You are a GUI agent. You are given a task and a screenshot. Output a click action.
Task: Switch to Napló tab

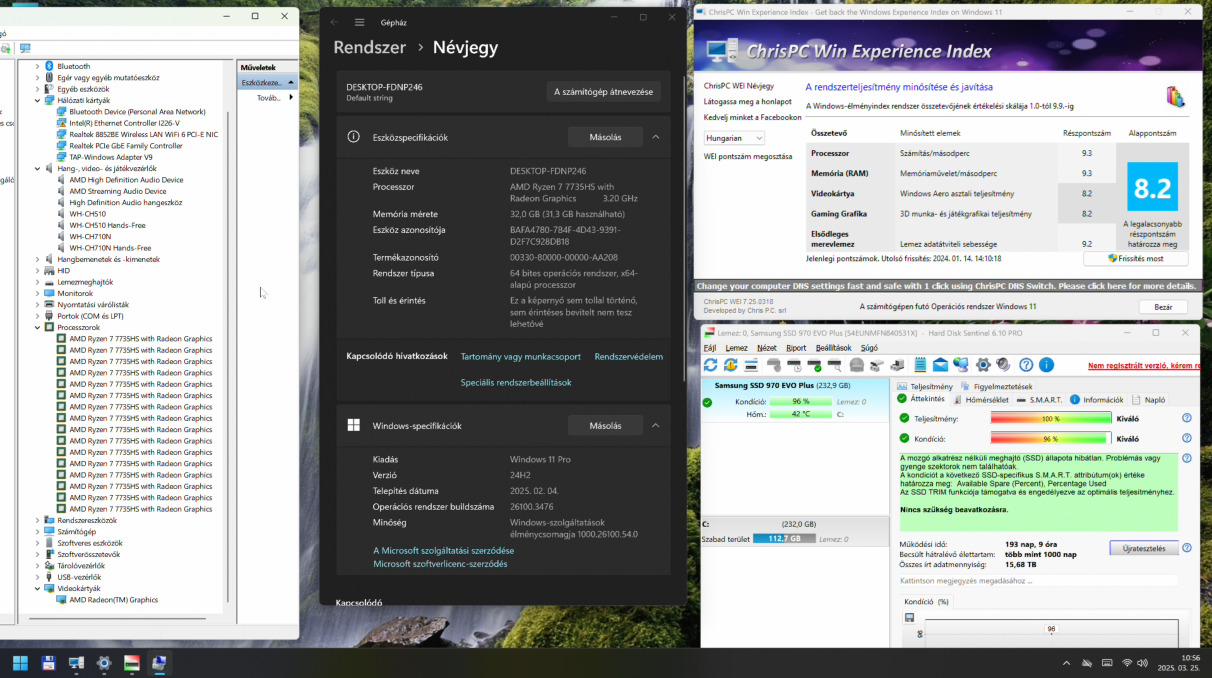coord(1148,399)
